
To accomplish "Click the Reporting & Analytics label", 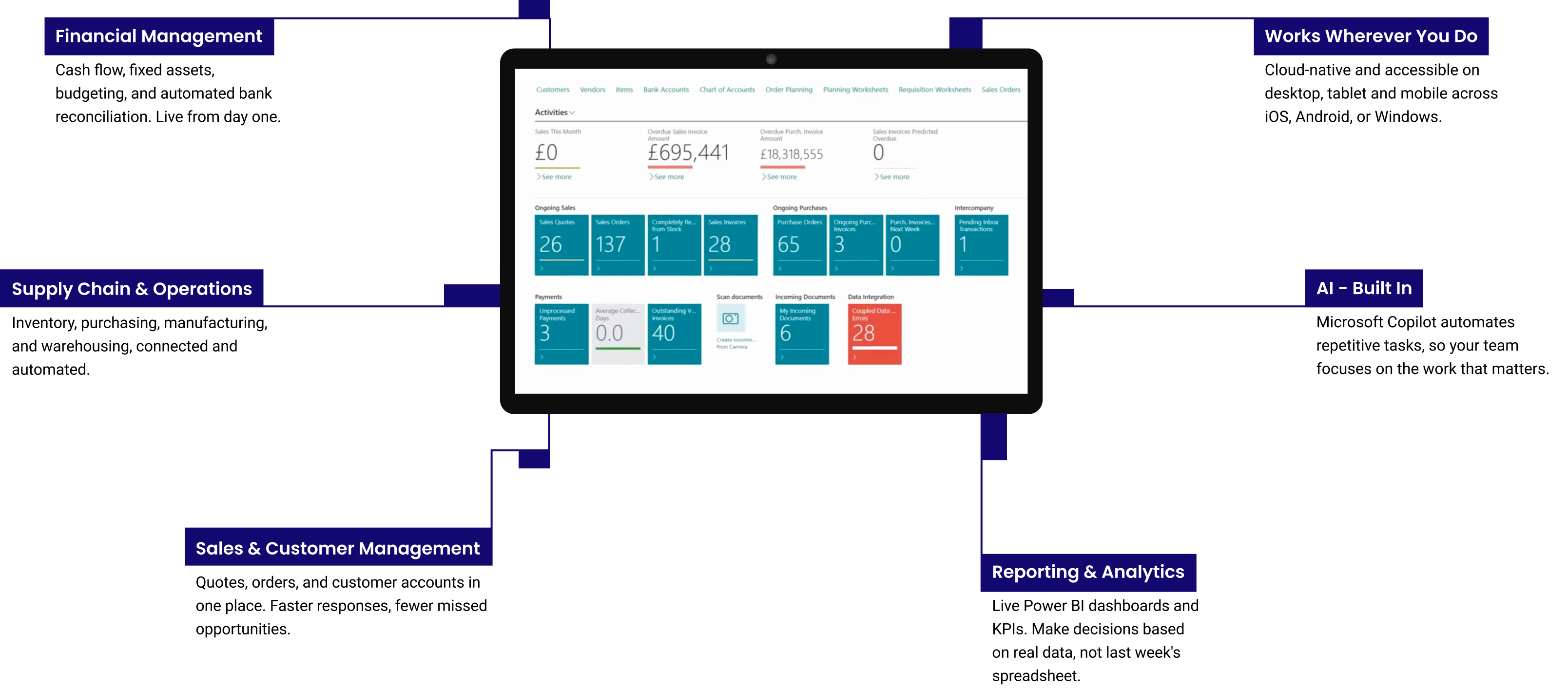I will [1088, 572].
